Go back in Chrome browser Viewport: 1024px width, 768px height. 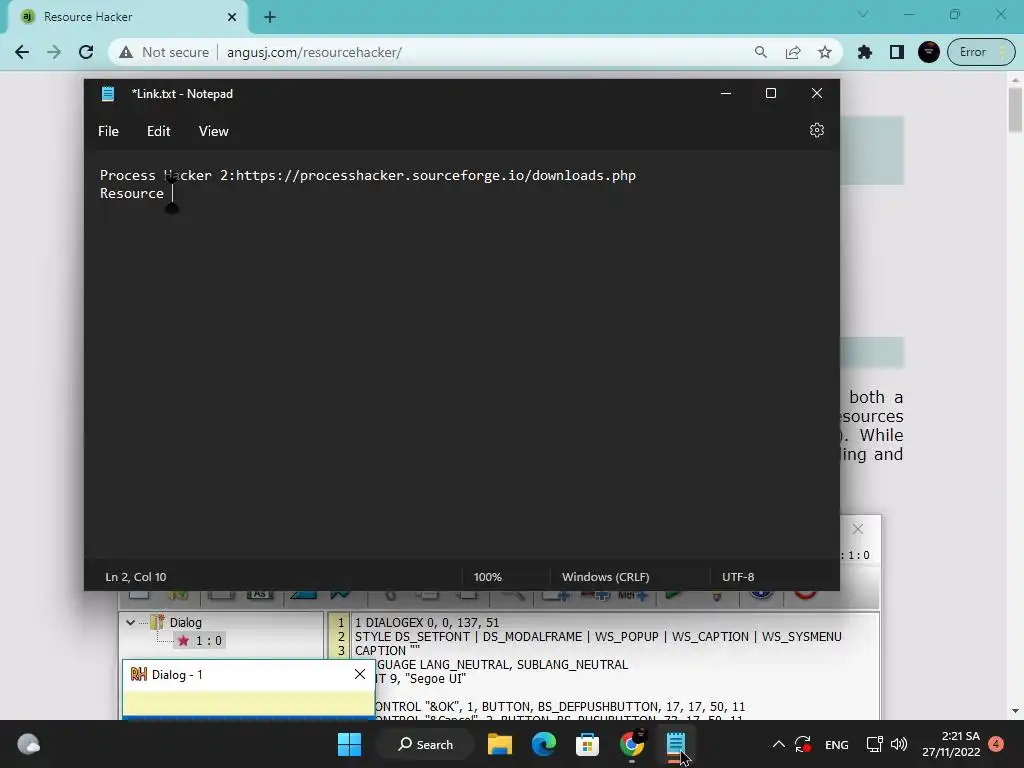(x=22, y=52)
